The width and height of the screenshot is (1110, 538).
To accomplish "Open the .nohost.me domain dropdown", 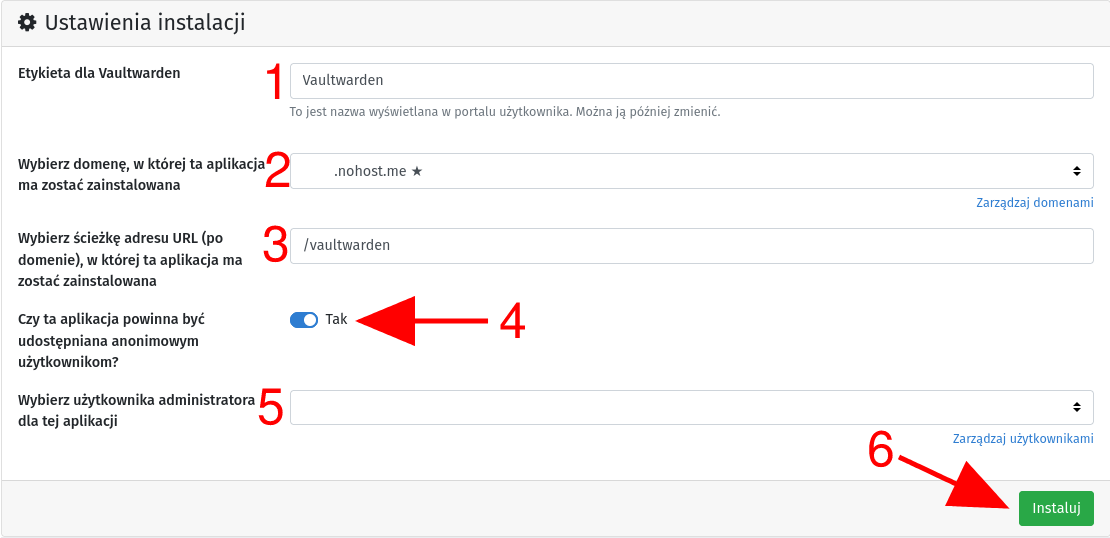I will (x=690, y=171).
